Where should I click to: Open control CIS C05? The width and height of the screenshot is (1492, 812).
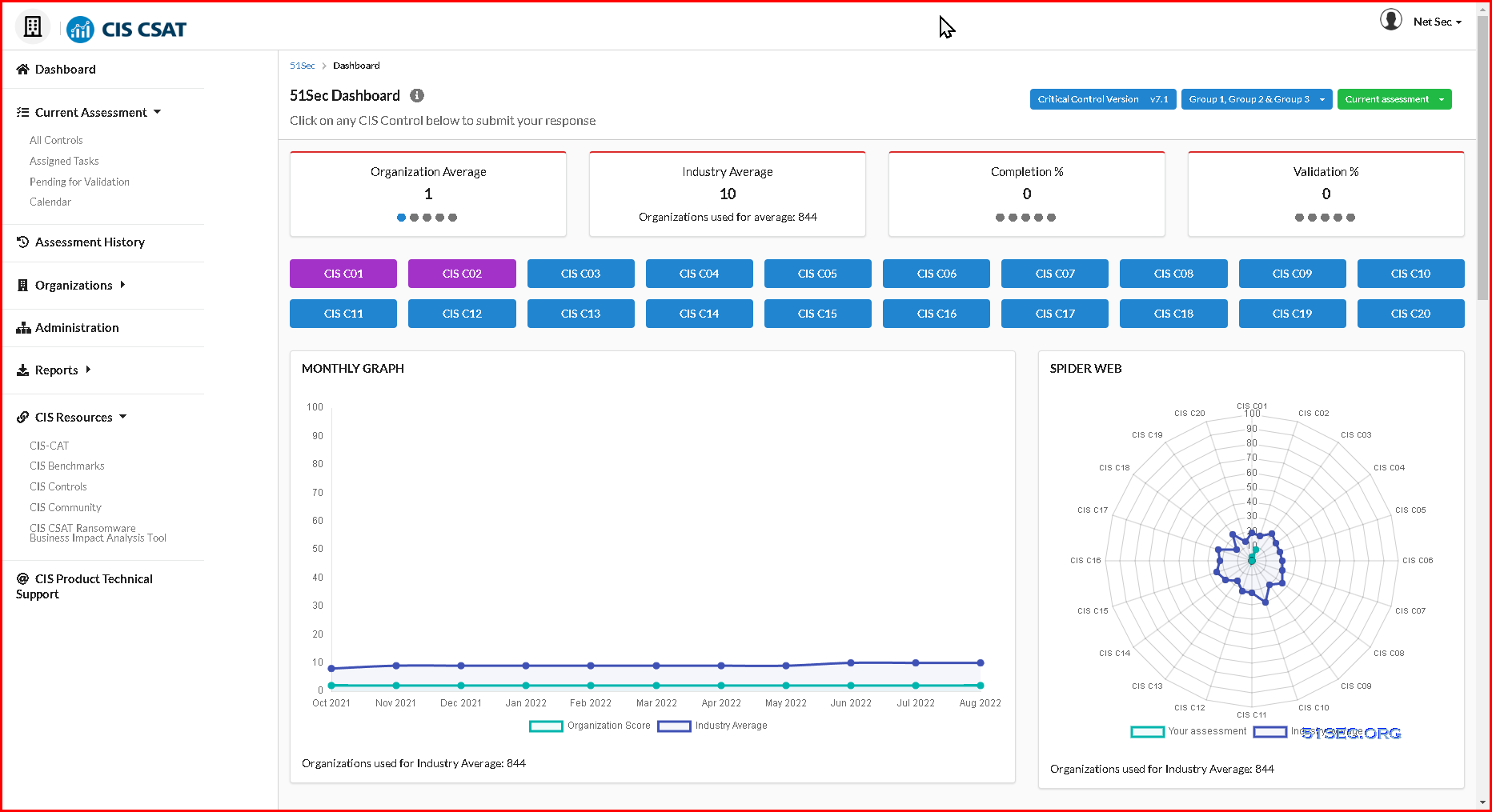pyautogui.click(x=817, y=274)
